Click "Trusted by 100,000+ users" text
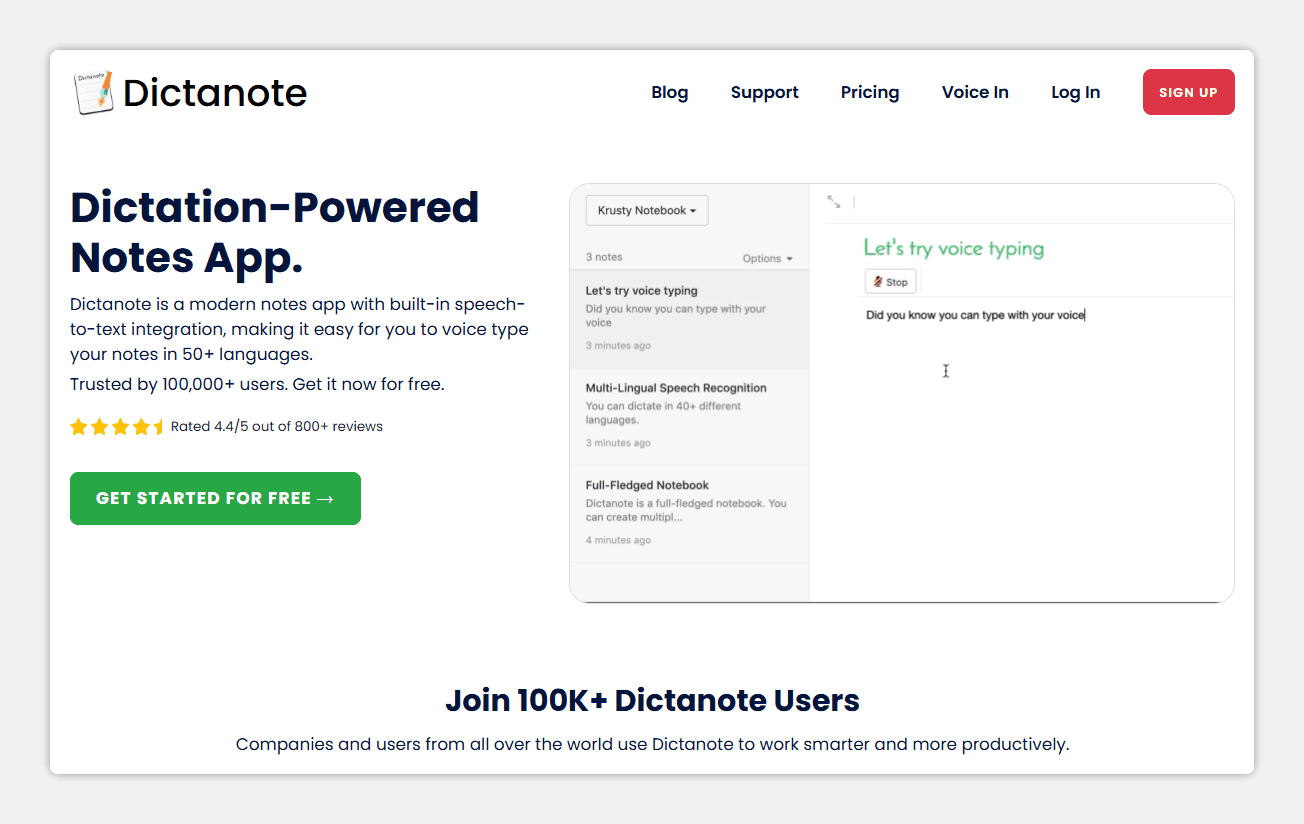Image resolution: width=1304 pixels, height=824 pixels. (179, 384)
